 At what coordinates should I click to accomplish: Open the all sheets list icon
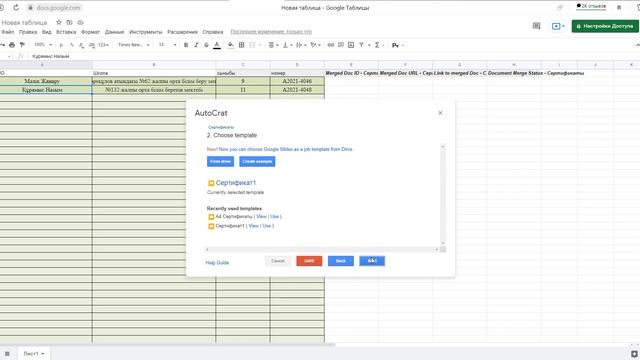[7, 353]
